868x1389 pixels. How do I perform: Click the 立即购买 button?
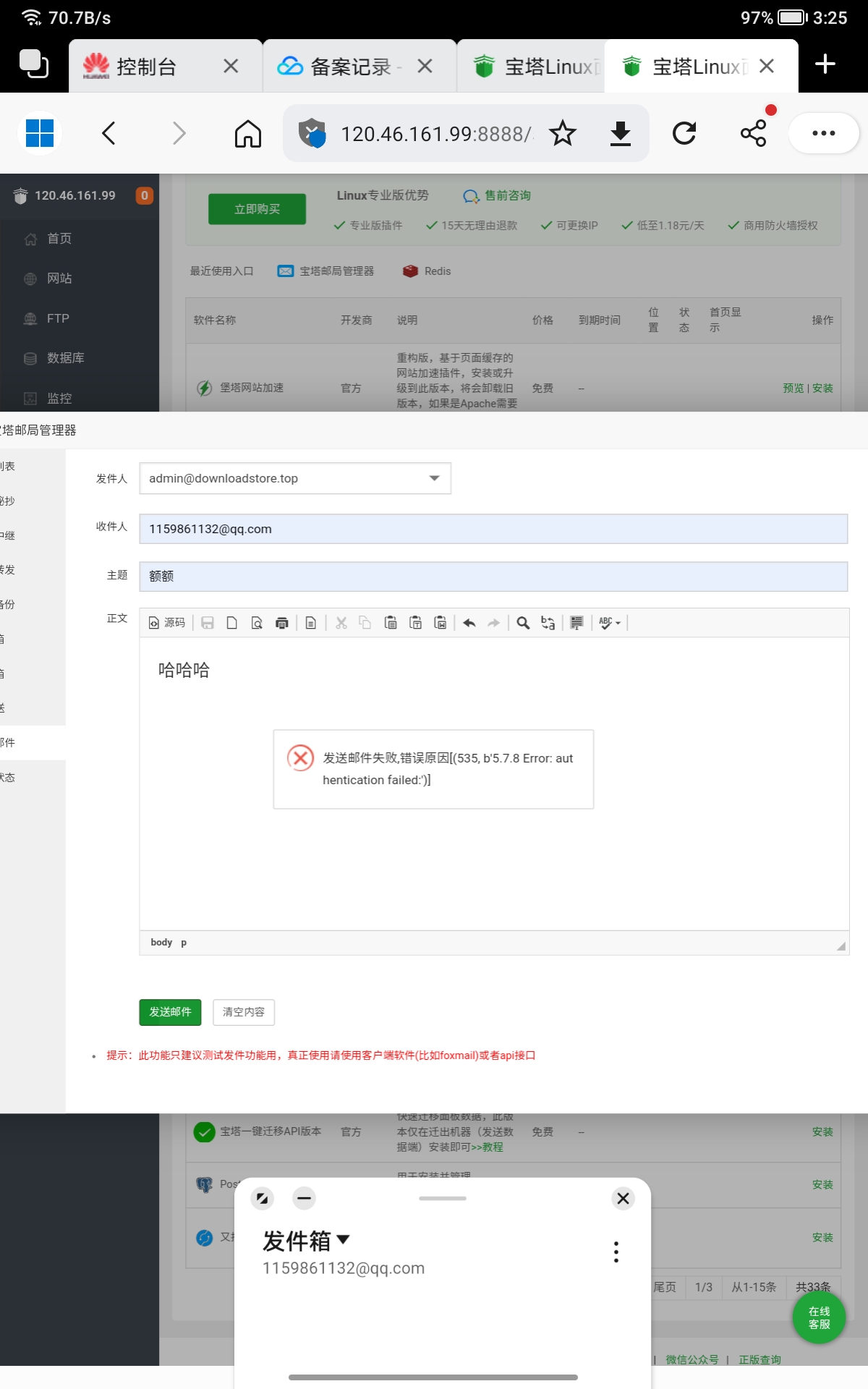[x=257, y=209]
